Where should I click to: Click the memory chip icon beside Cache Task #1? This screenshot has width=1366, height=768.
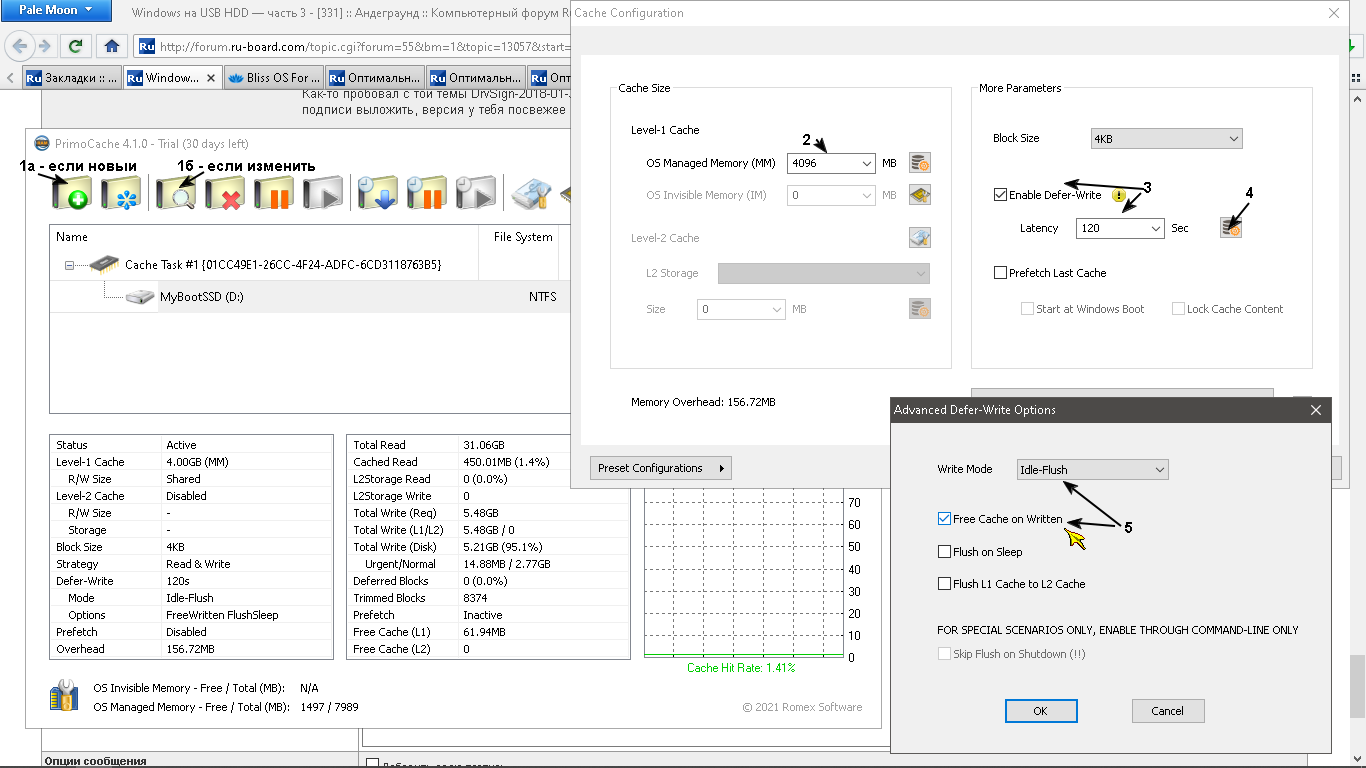point(104,265)
